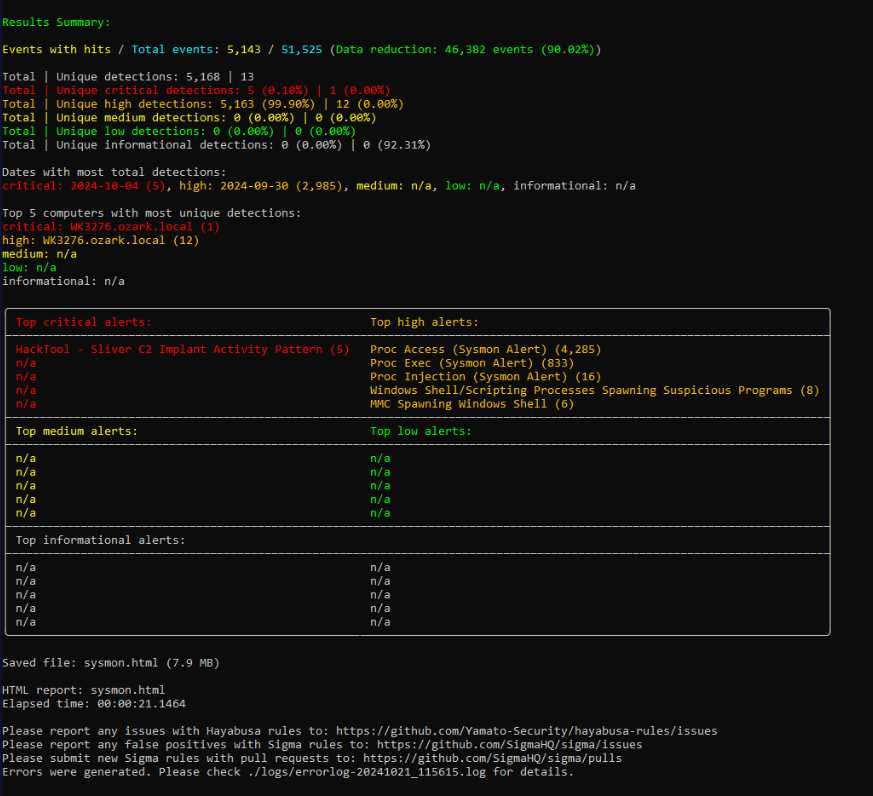Image resolution: width=873 pixels, height=796 pixels.
Task: Click the 'Top high alerts:' header
Action: click(x=424, y=322)
